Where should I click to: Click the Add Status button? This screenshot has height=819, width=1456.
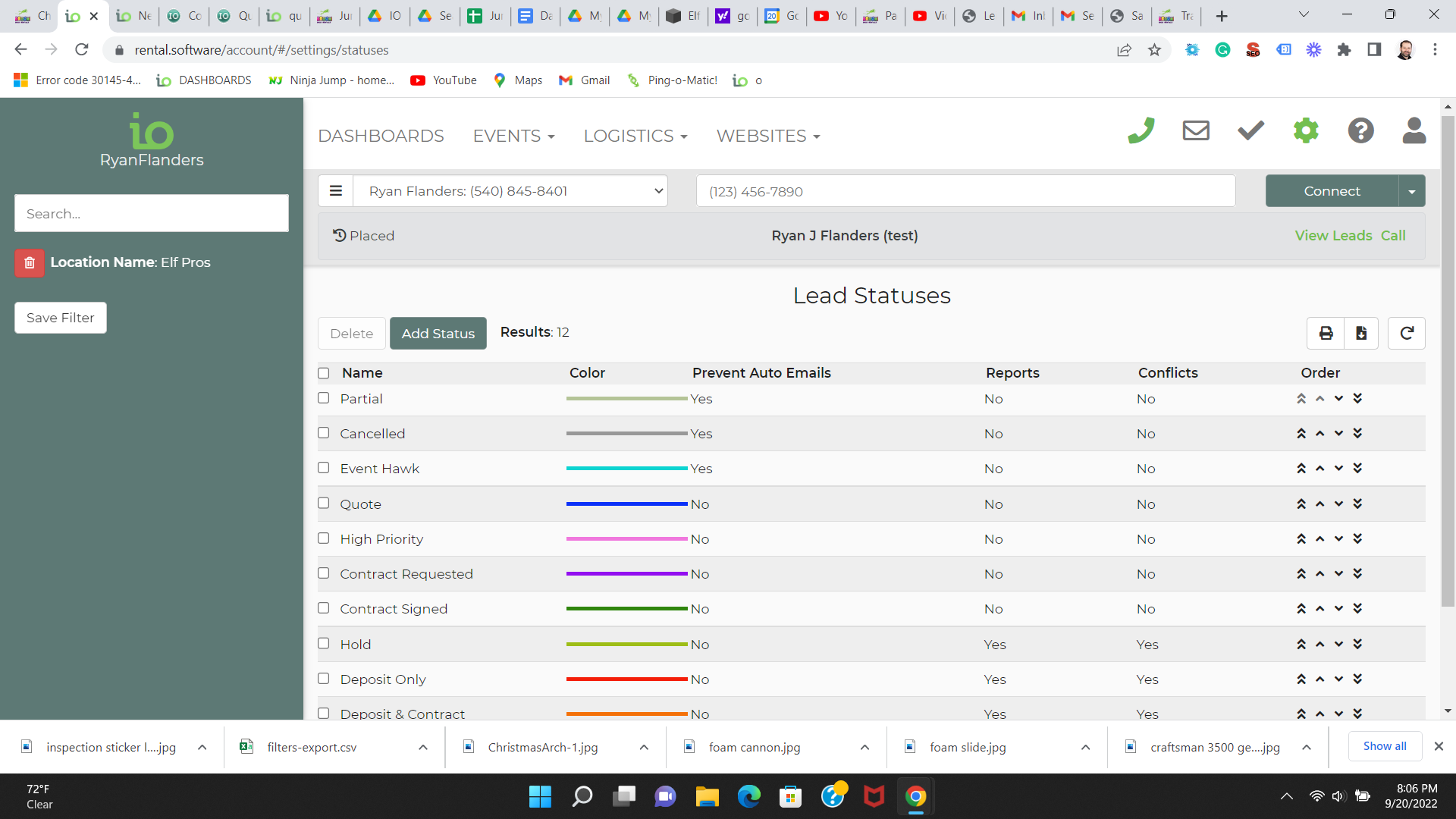coord(438,334)
